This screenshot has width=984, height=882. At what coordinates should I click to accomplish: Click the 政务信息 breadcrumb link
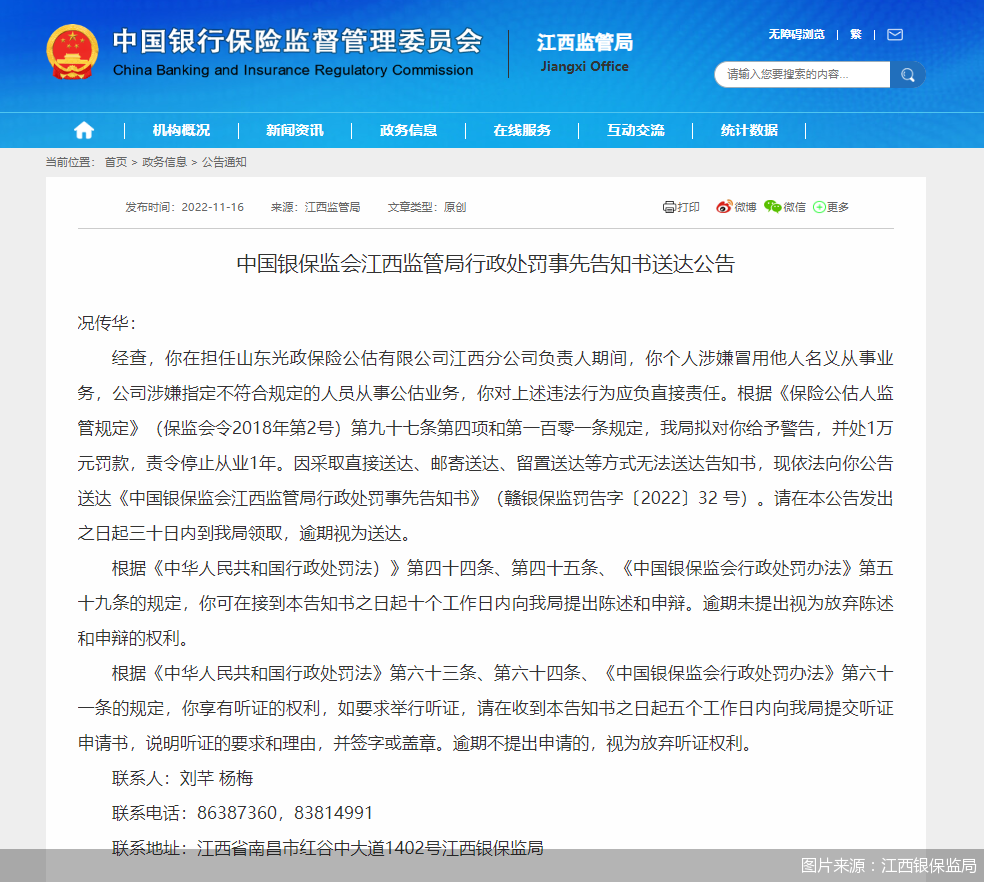coord(165,161)
